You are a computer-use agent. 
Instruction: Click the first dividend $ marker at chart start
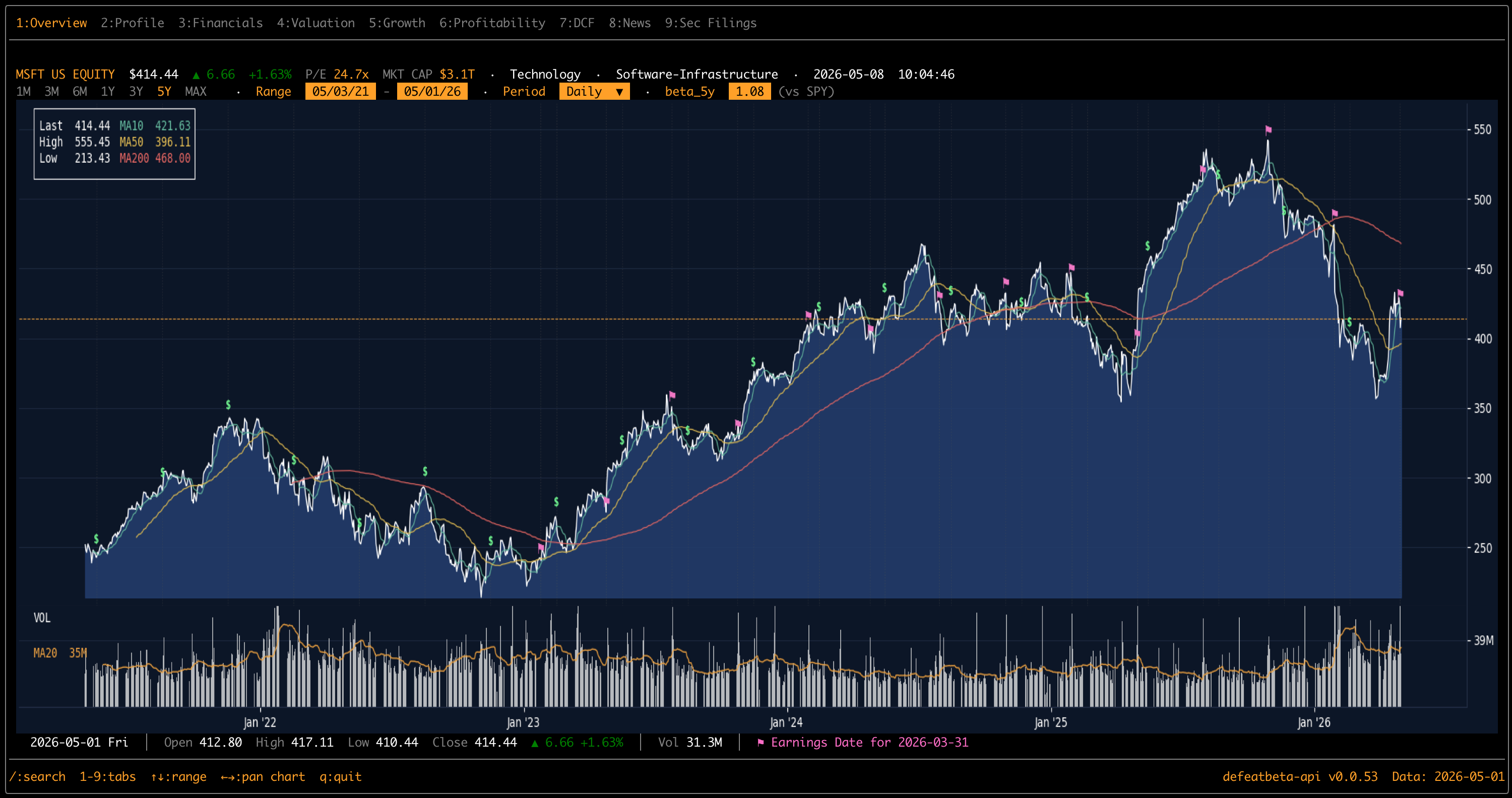pyautogui.click(x=96, y=539)
